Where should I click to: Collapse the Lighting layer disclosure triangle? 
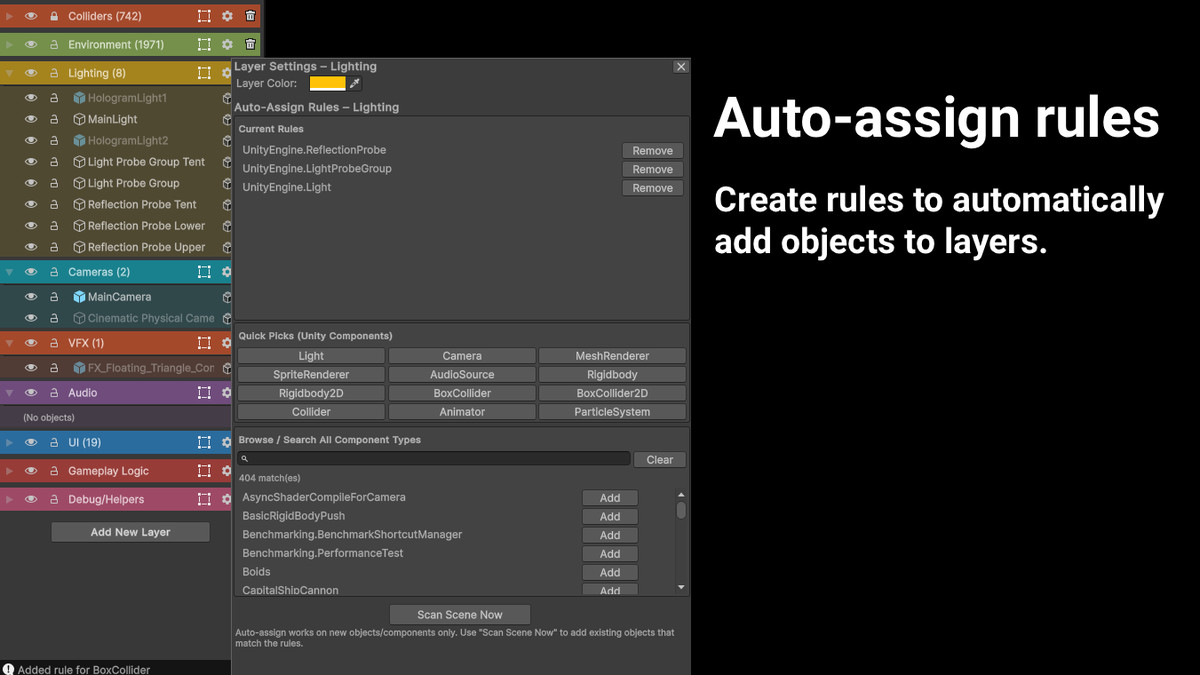(x=9, y=72)
